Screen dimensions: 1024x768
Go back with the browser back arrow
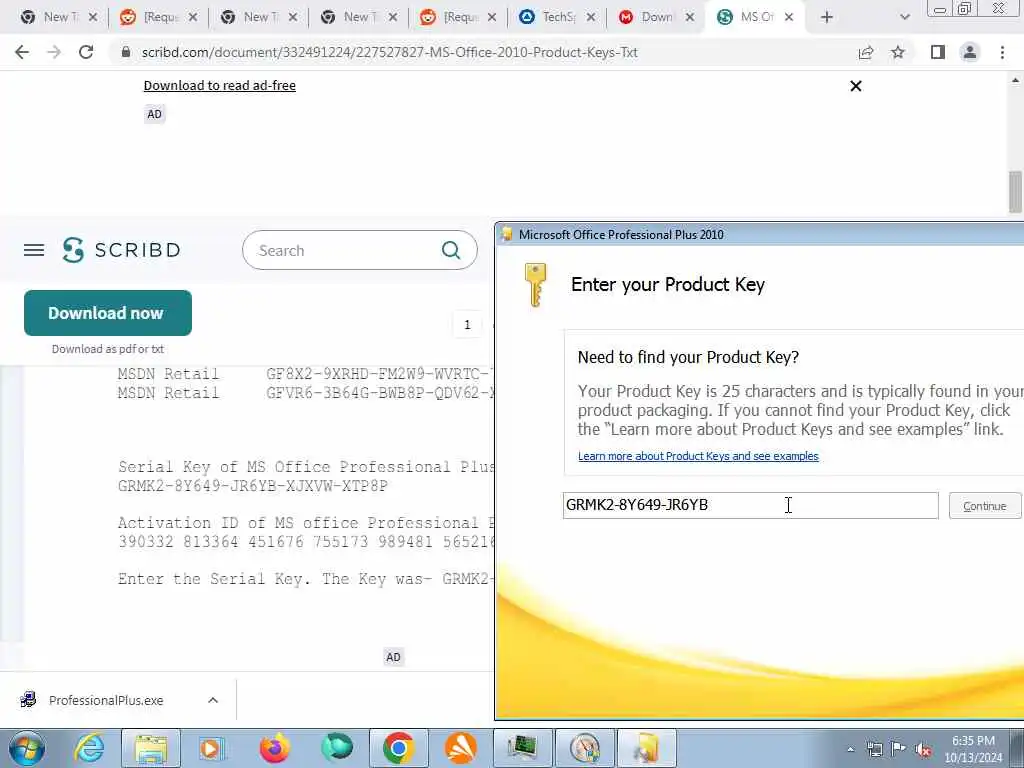point(22,52)
